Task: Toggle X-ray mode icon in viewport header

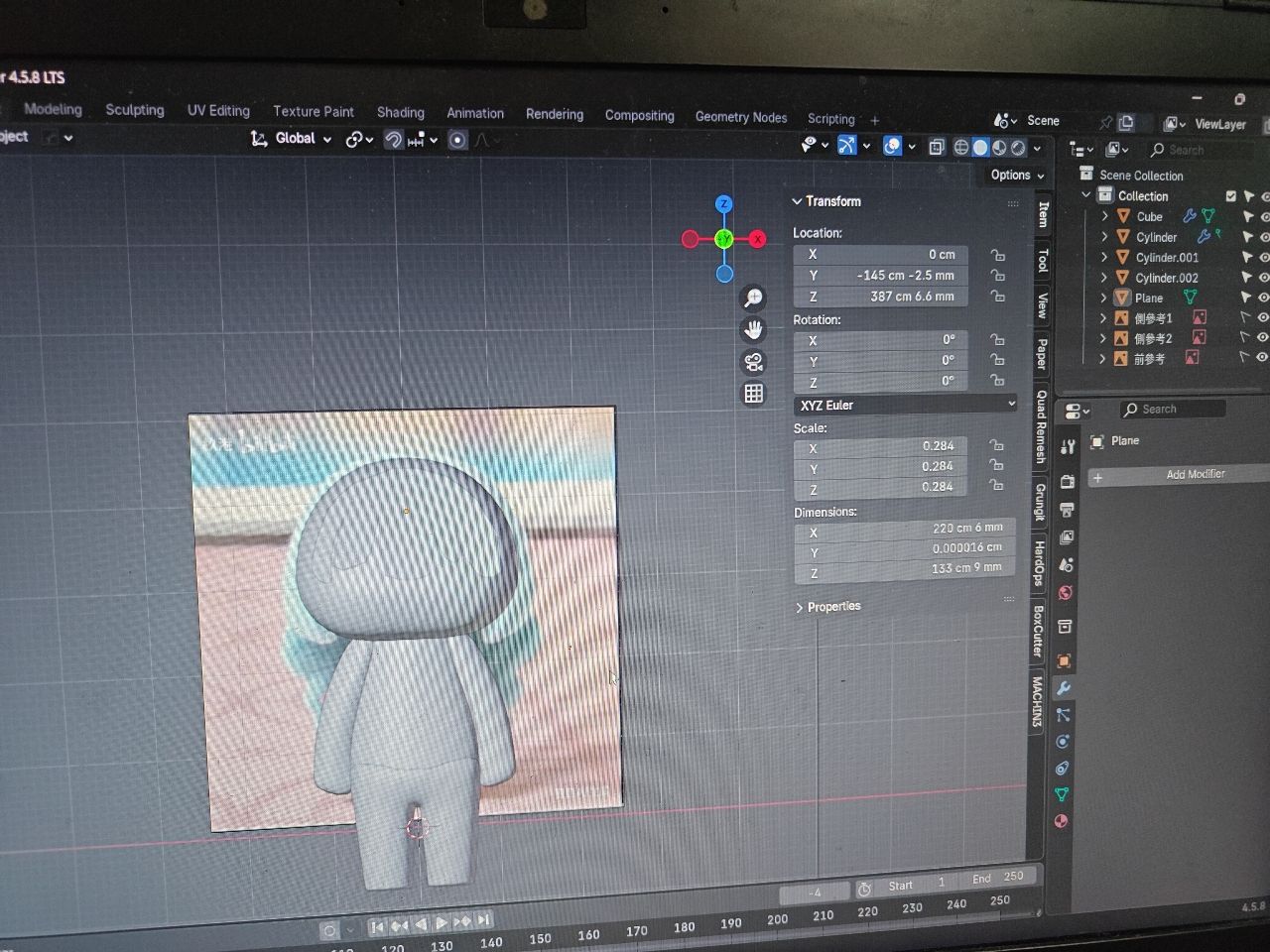Action: coord(936,147)
